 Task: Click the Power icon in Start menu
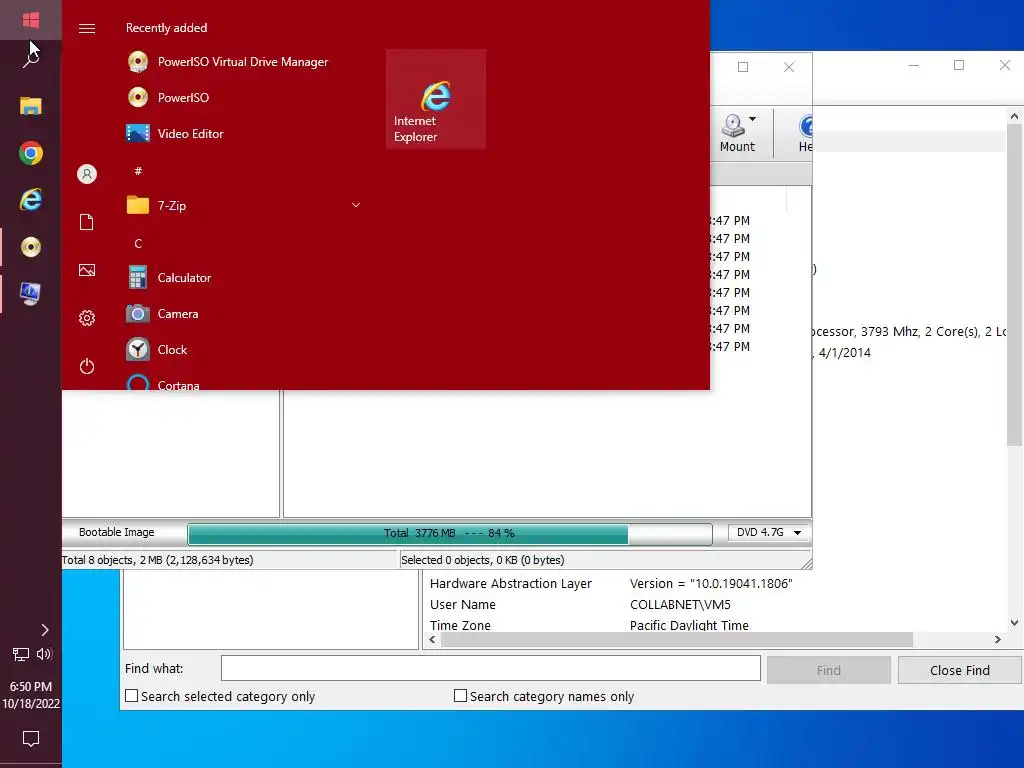[x=87, y=366]
